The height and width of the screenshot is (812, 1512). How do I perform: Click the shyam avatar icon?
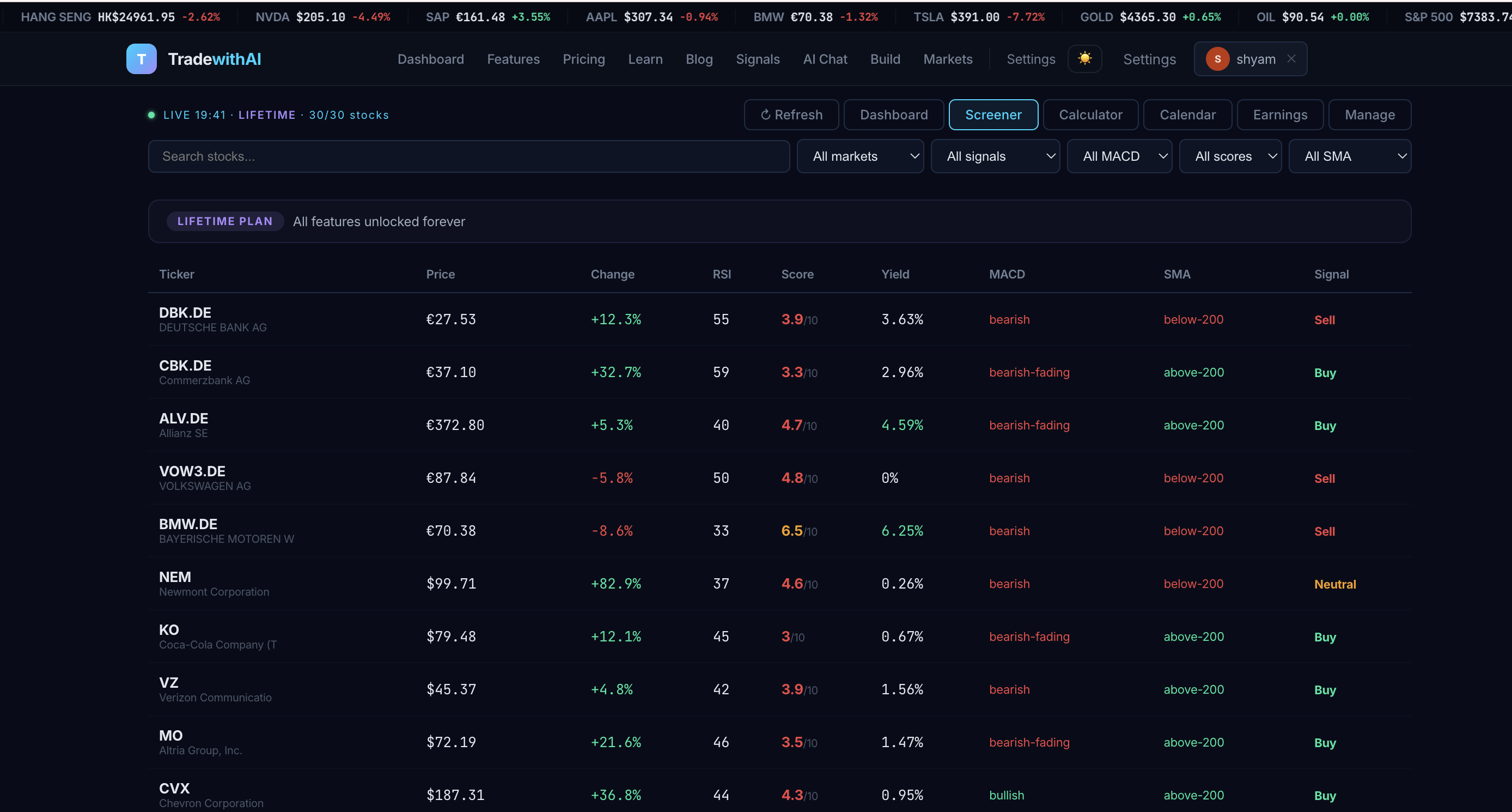point(1217,59)
